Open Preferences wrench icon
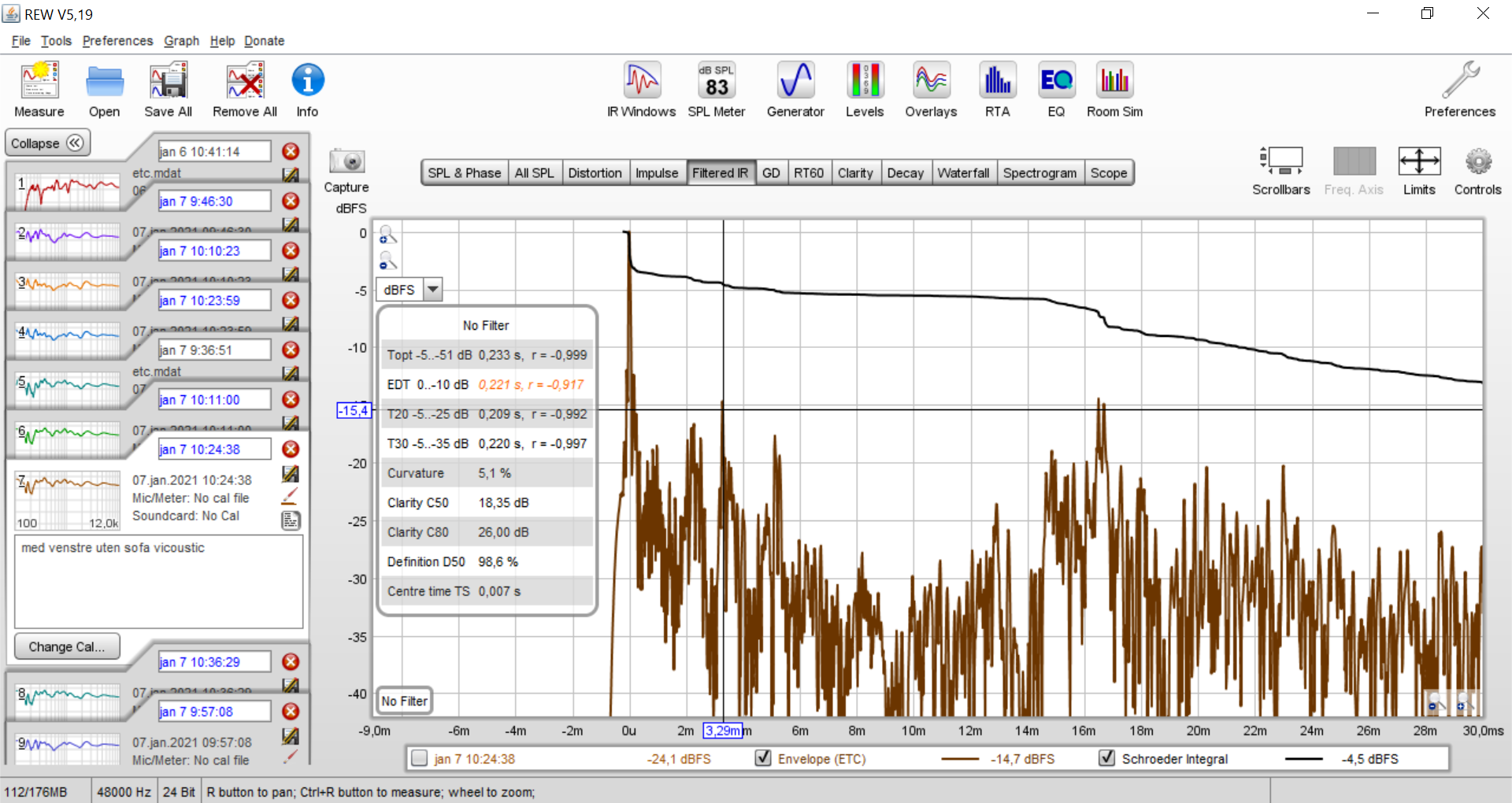 click(x=1460, y=80)
